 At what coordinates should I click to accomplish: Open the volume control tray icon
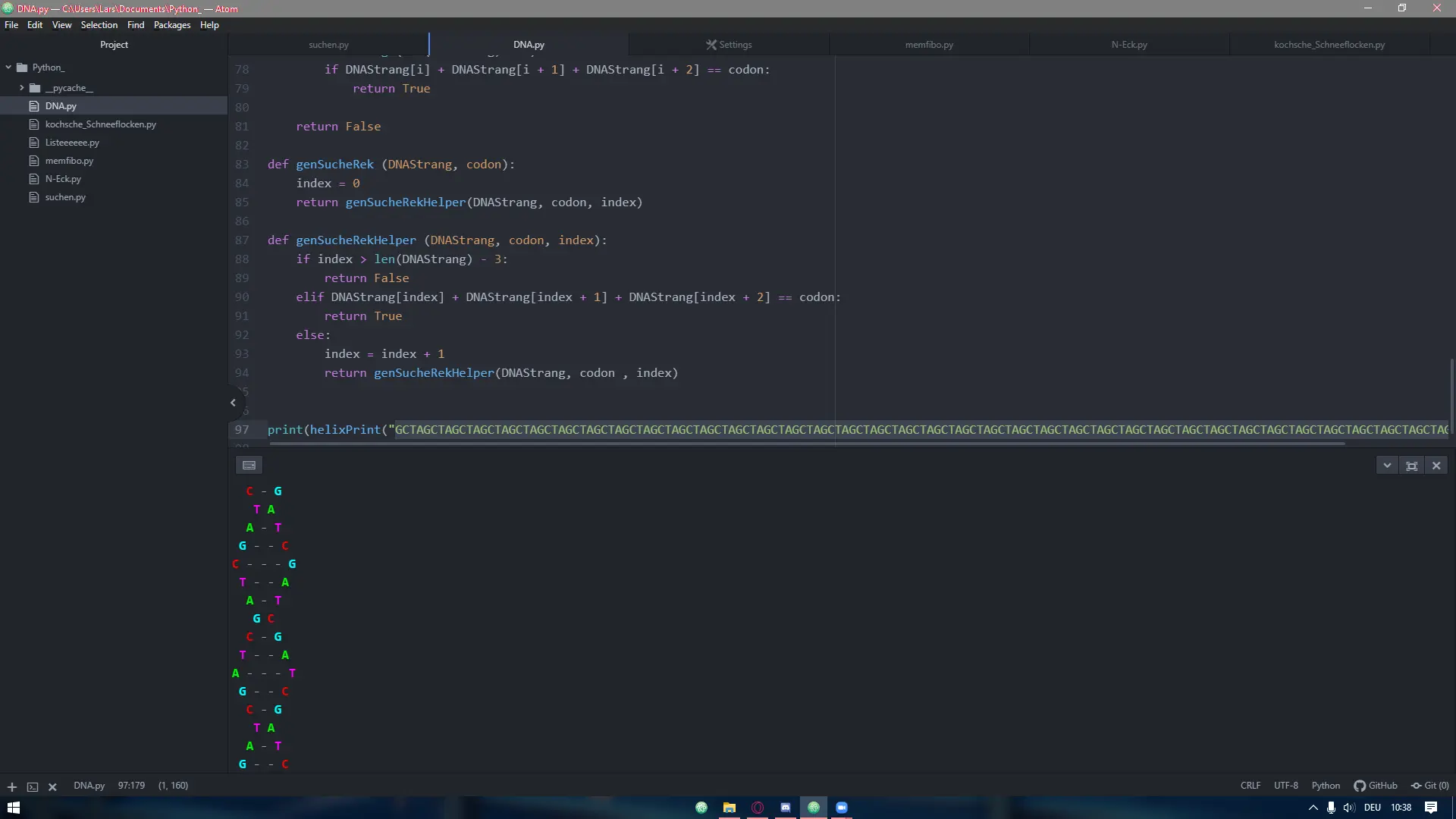click(1349, 808)
